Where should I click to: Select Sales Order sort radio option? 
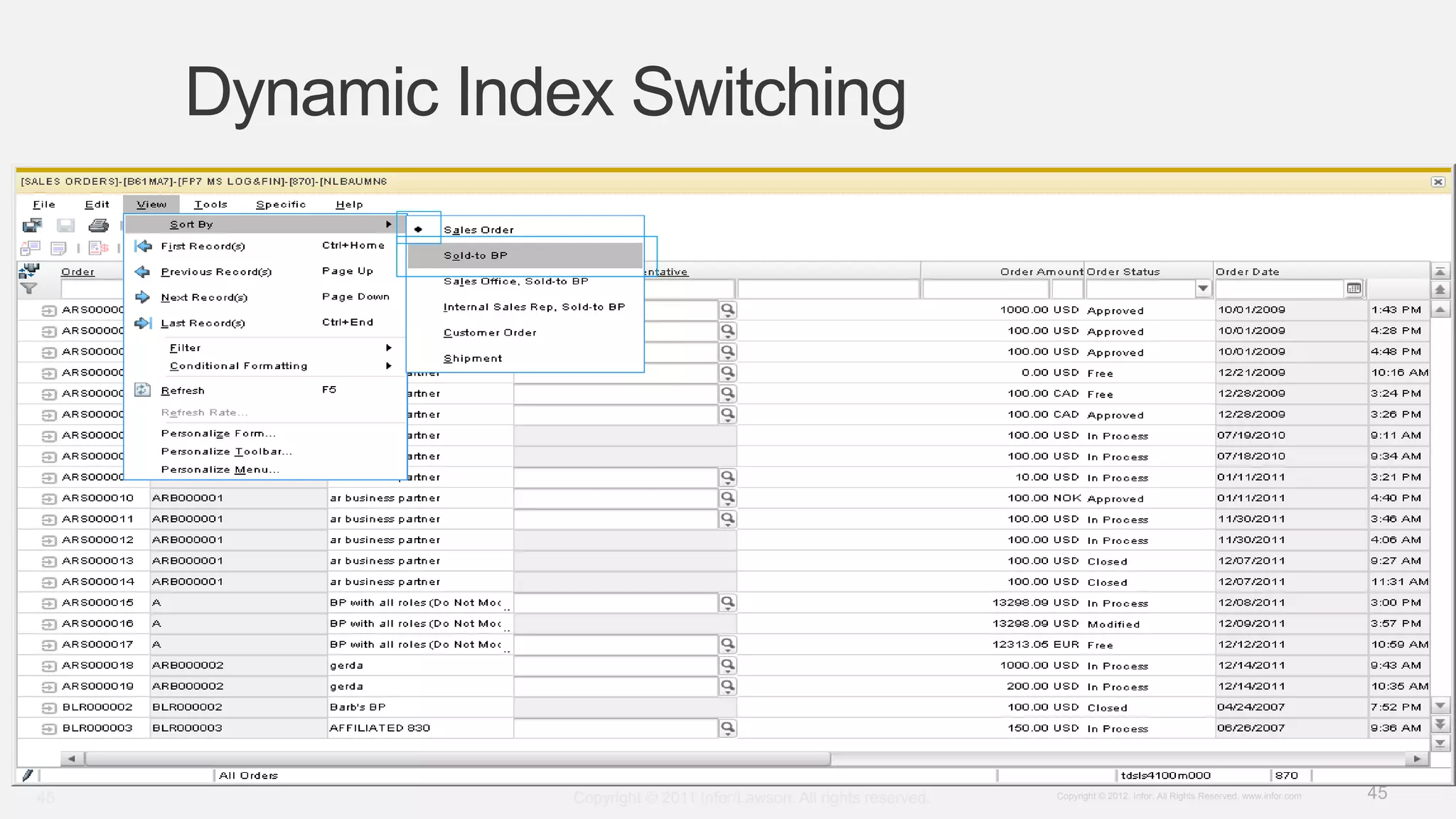tap(478, 230)
